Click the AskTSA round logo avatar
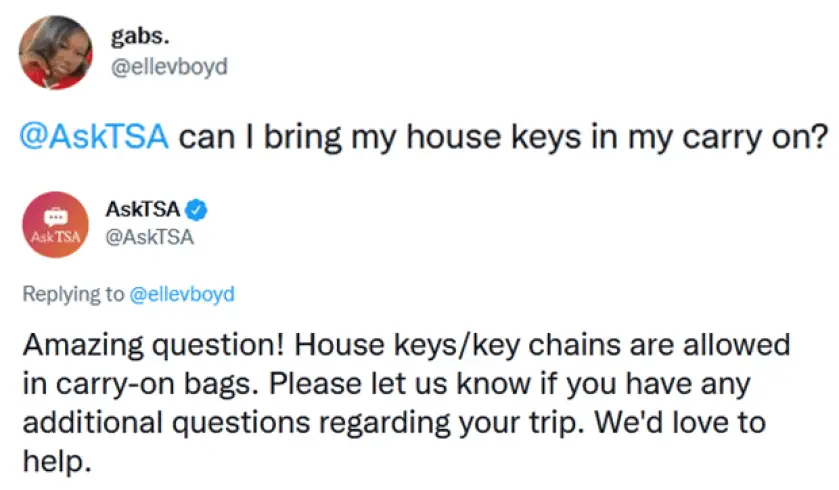The width and height of the screenshot is (839, 490). point(55,224)
